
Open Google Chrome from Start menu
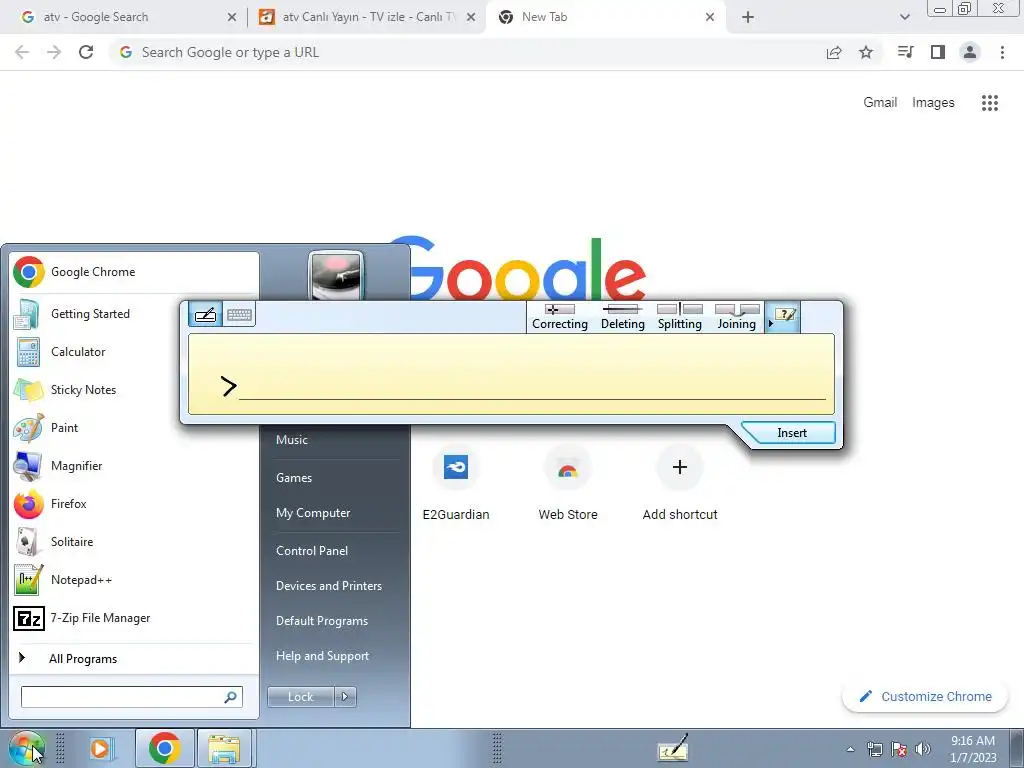135,272
